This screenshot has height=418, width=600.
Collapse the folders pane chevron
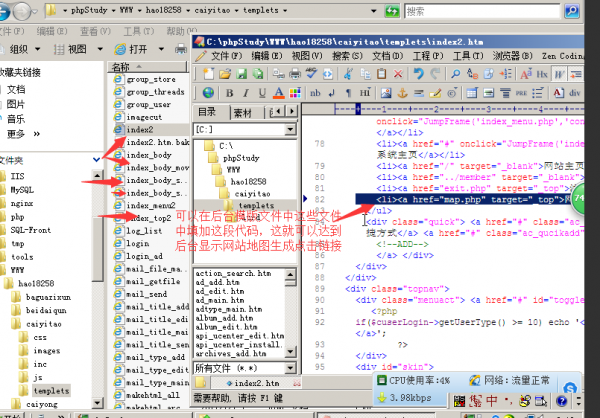point(97,159)
